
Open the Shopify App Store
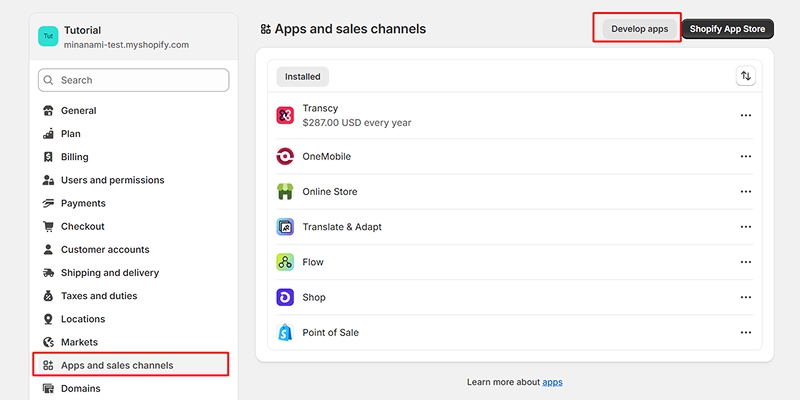(x=728, y=29)
